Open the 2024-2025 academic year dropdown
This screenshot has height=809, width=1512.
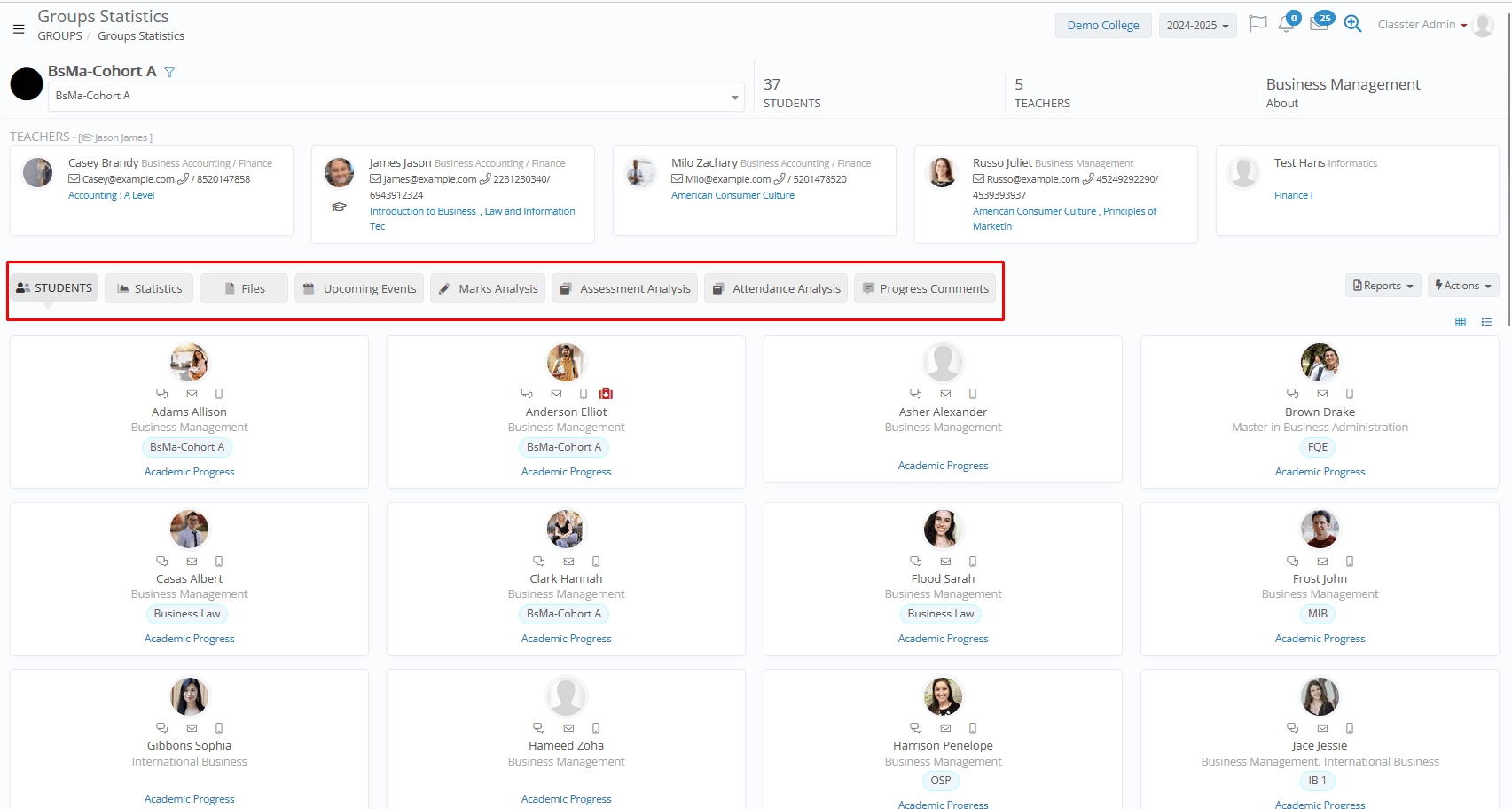1196,26
